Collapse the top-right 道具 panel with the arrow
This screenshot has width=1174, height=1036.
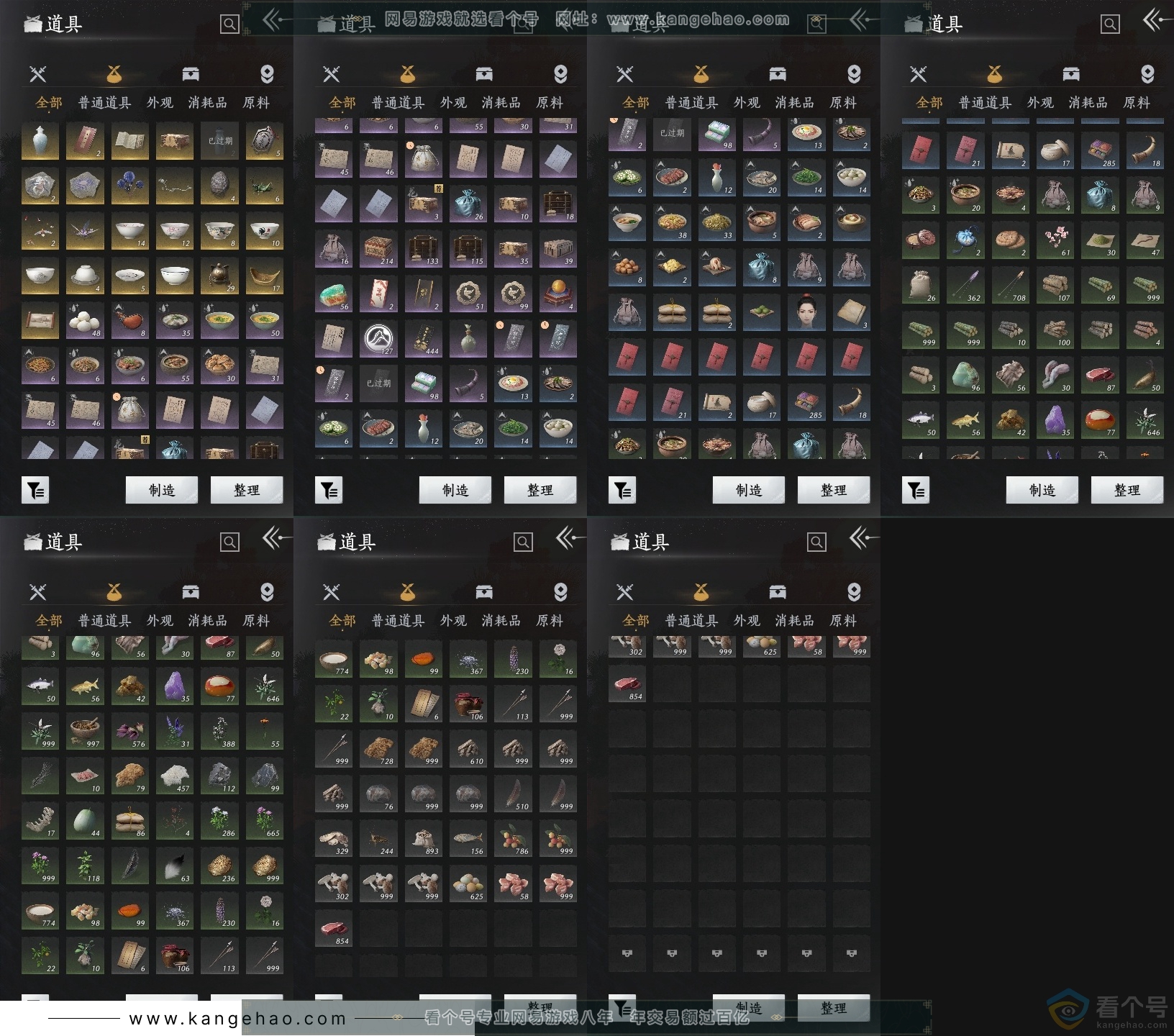[x=1156, y=20]
